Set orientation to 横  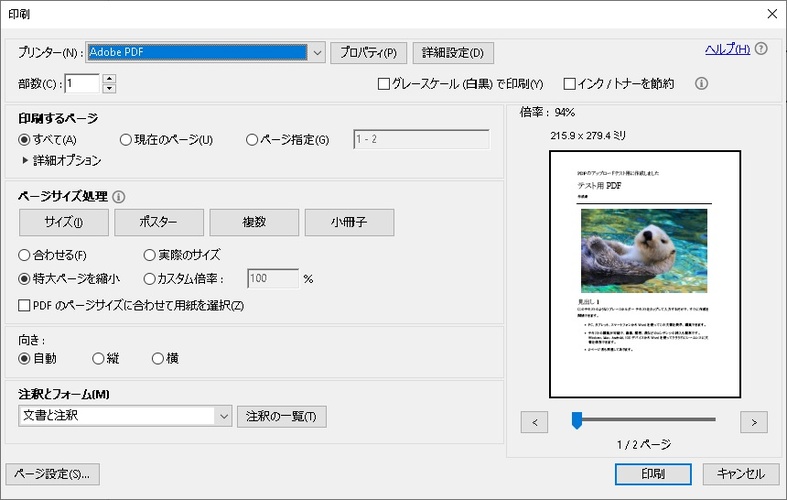[x=158, y=358]
